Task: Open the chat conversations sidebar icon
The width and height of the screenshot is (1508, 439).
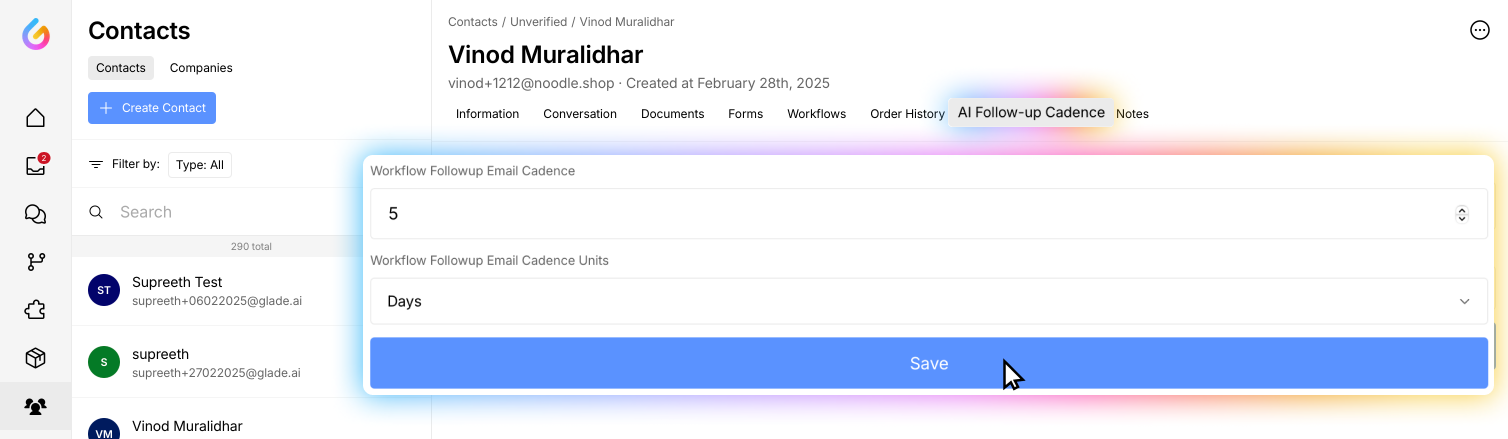Action: [x=36, y=214]
